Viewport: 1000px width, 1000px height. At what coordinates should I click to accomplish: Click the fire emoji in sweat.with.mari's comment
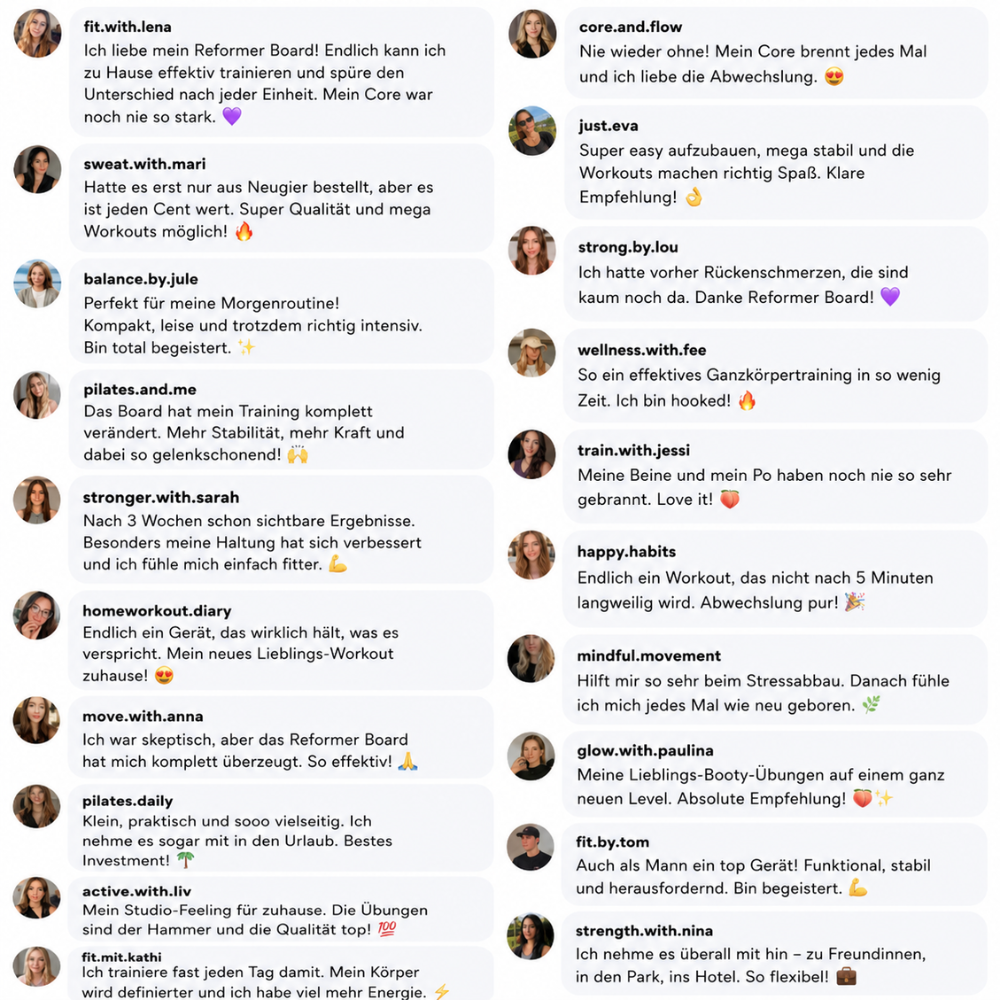(x=244, y=231)
